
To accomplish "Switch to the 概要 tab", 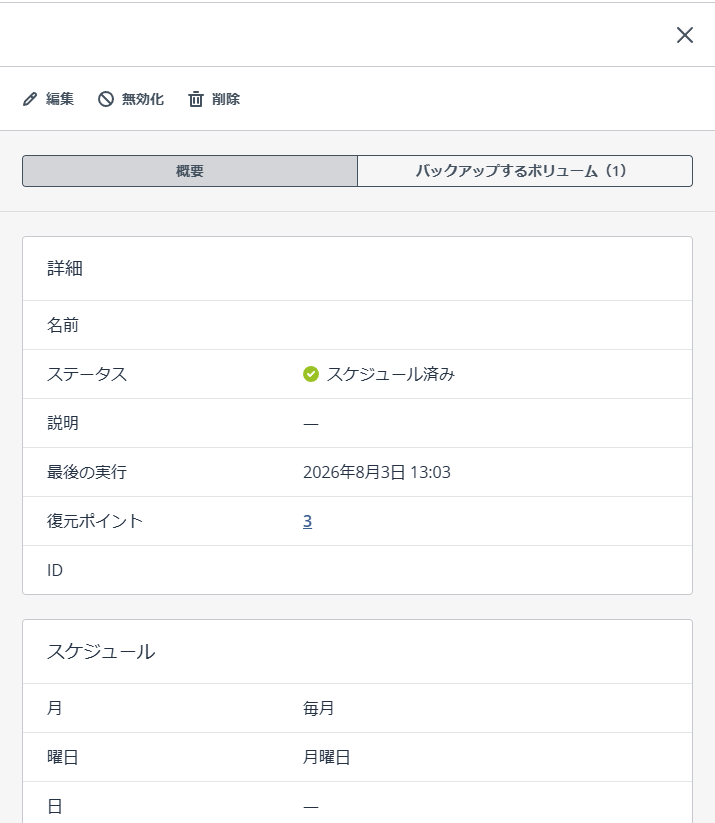I will click(x=190, y=171).
